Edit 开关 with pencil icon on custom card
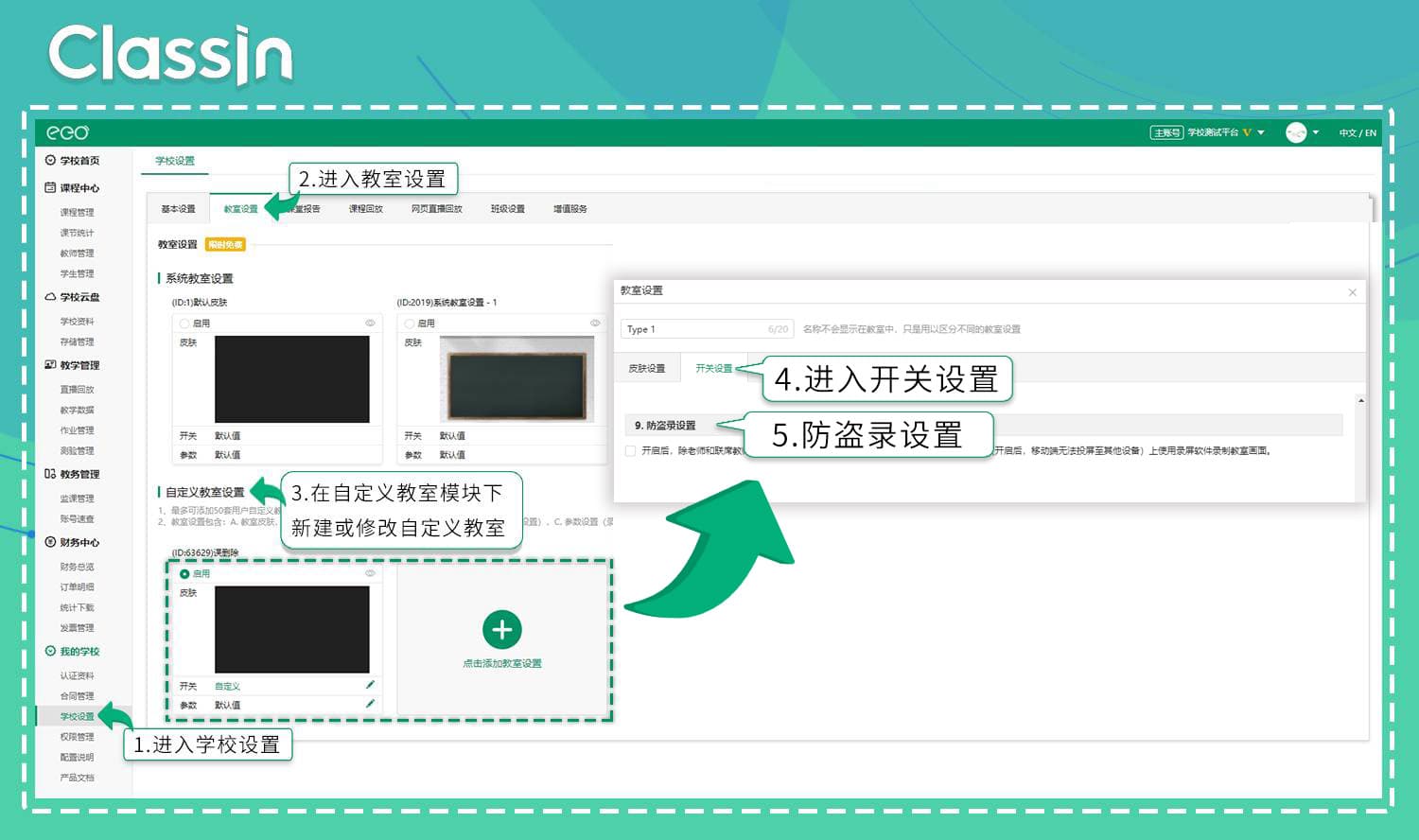Viewport: 1419px width, 840px height. 370,685
